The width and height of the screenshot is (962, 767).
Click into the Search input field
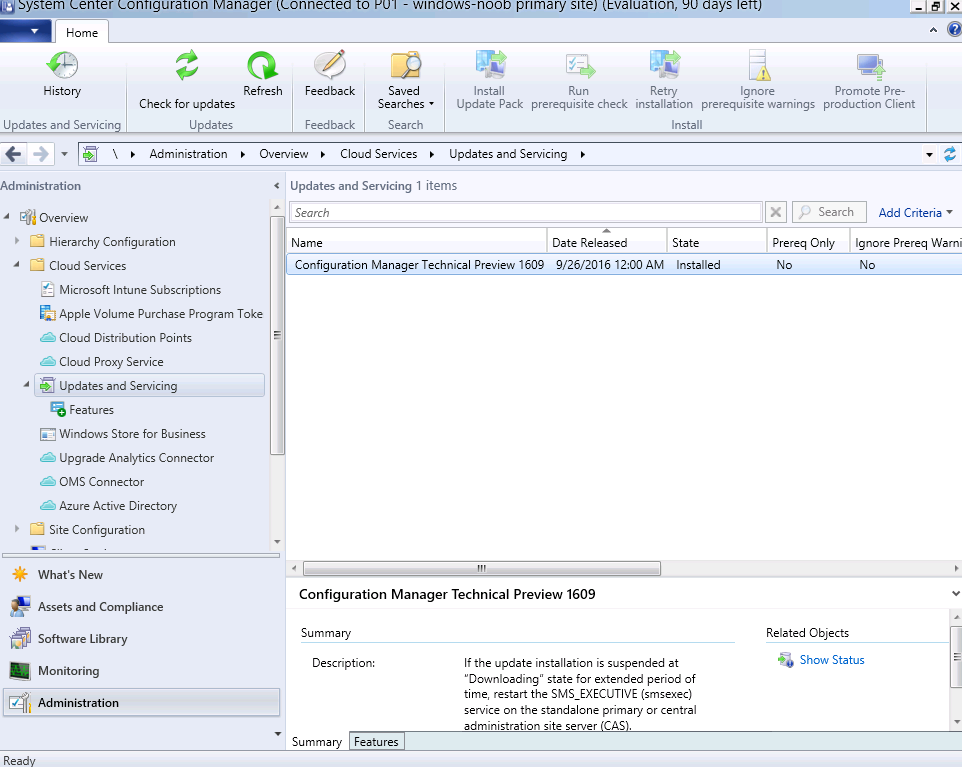point(525,212)
